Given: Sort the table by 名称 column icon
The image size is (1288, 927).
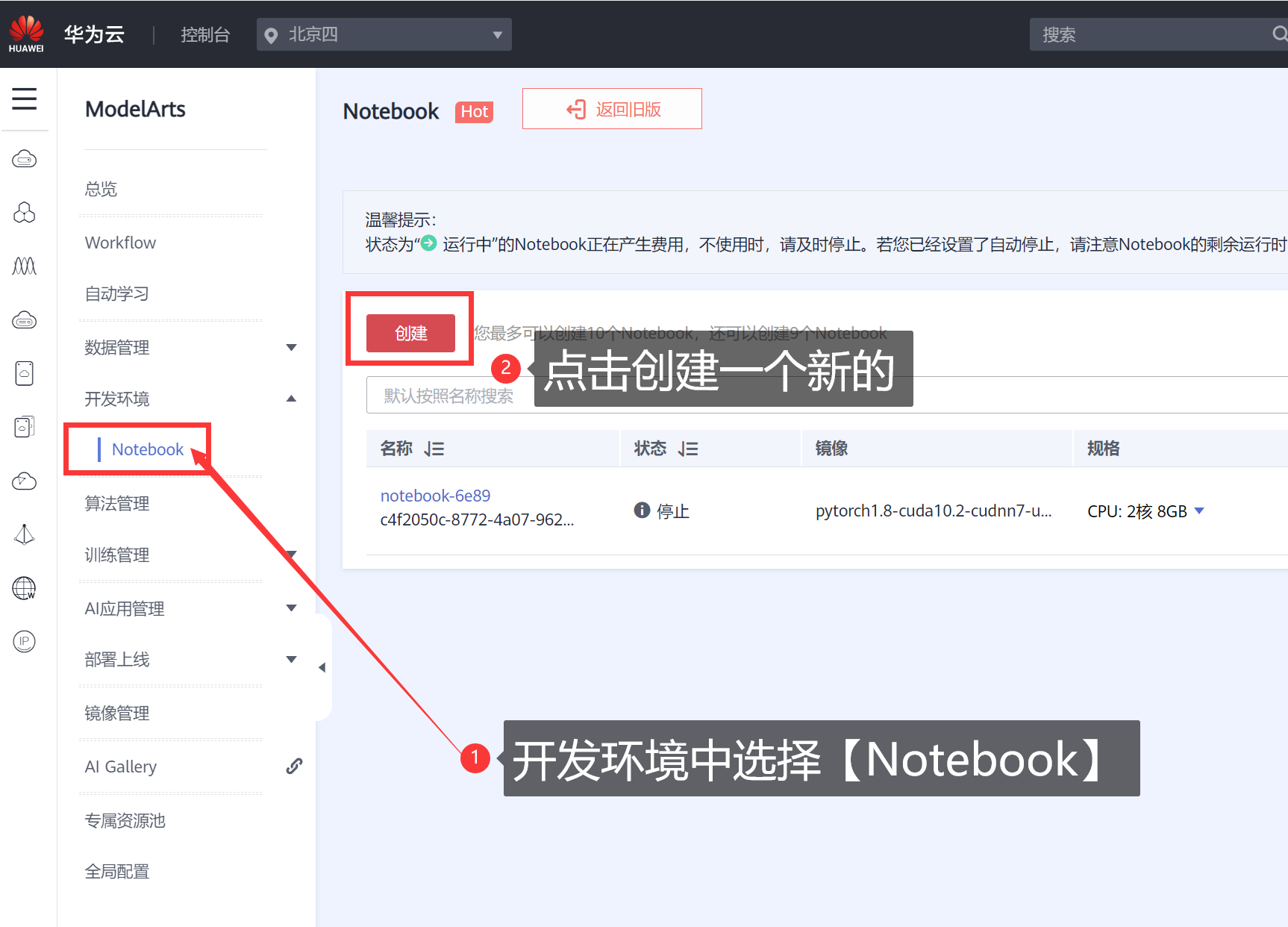Looking at the screenshot, I should (434, 449).
